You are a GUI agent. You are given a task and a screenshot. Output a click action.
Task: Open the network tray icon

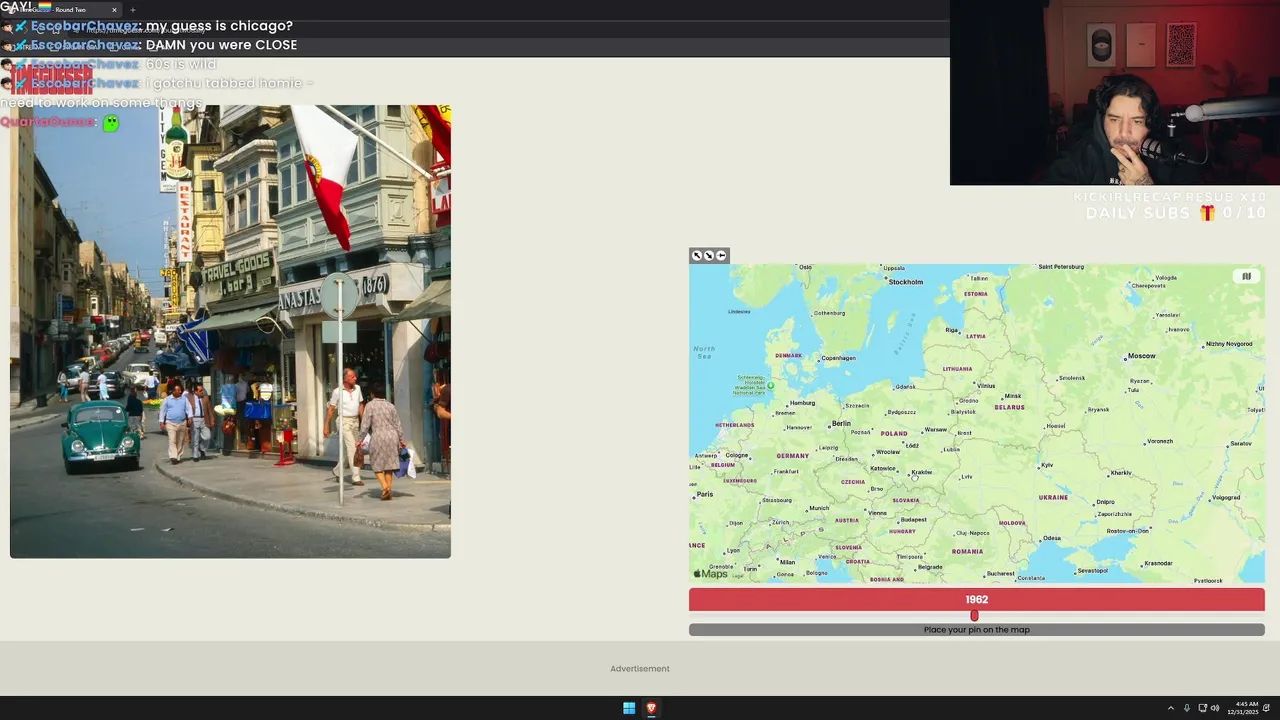(x=1202, y=708)
